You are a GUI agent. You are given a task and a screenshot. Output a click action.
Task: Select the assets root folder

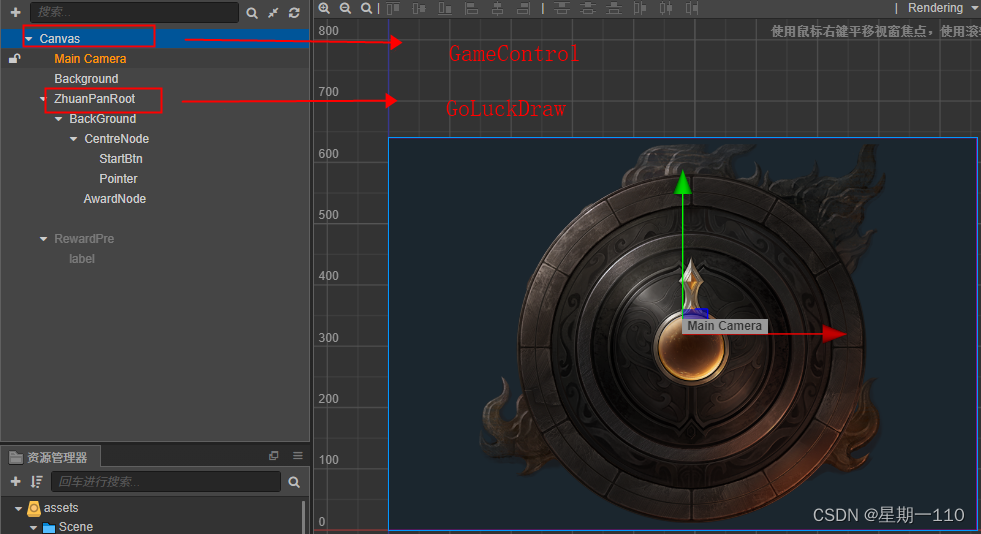click(61, 508)
